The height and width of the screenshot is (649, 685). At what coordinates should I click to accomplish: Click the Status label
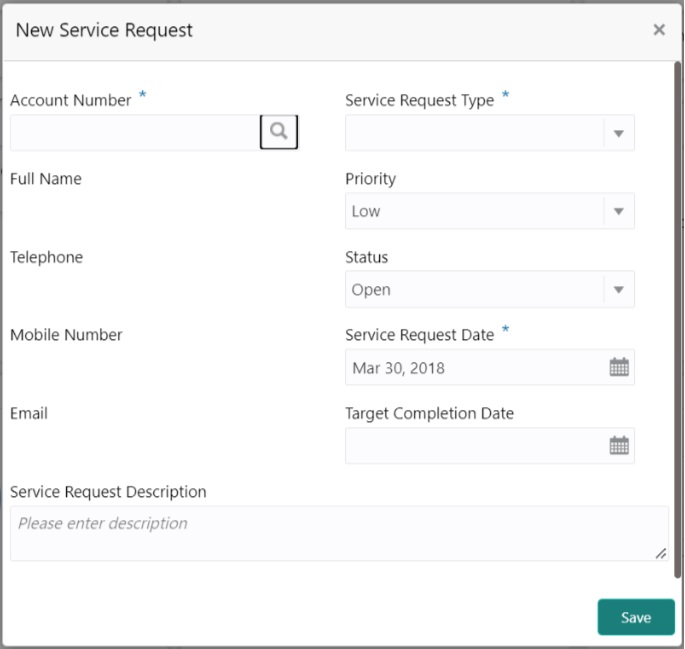367,257
